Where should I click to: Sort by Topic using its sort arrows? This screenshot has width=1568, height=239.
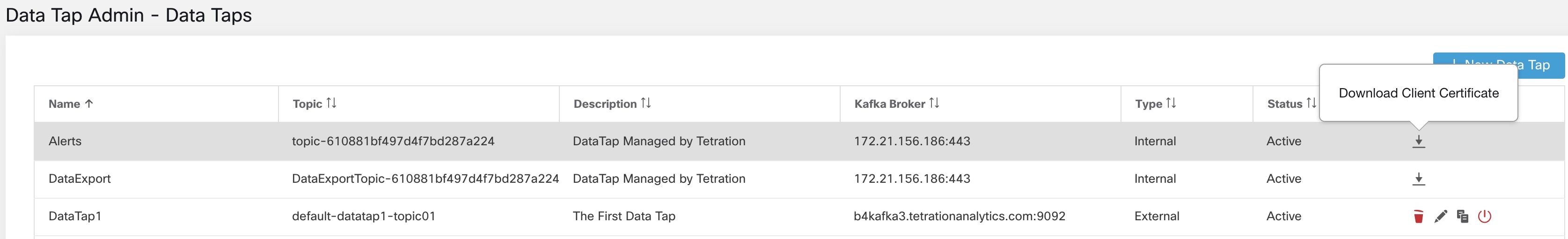pyautogui.click(x=331, y=103)
